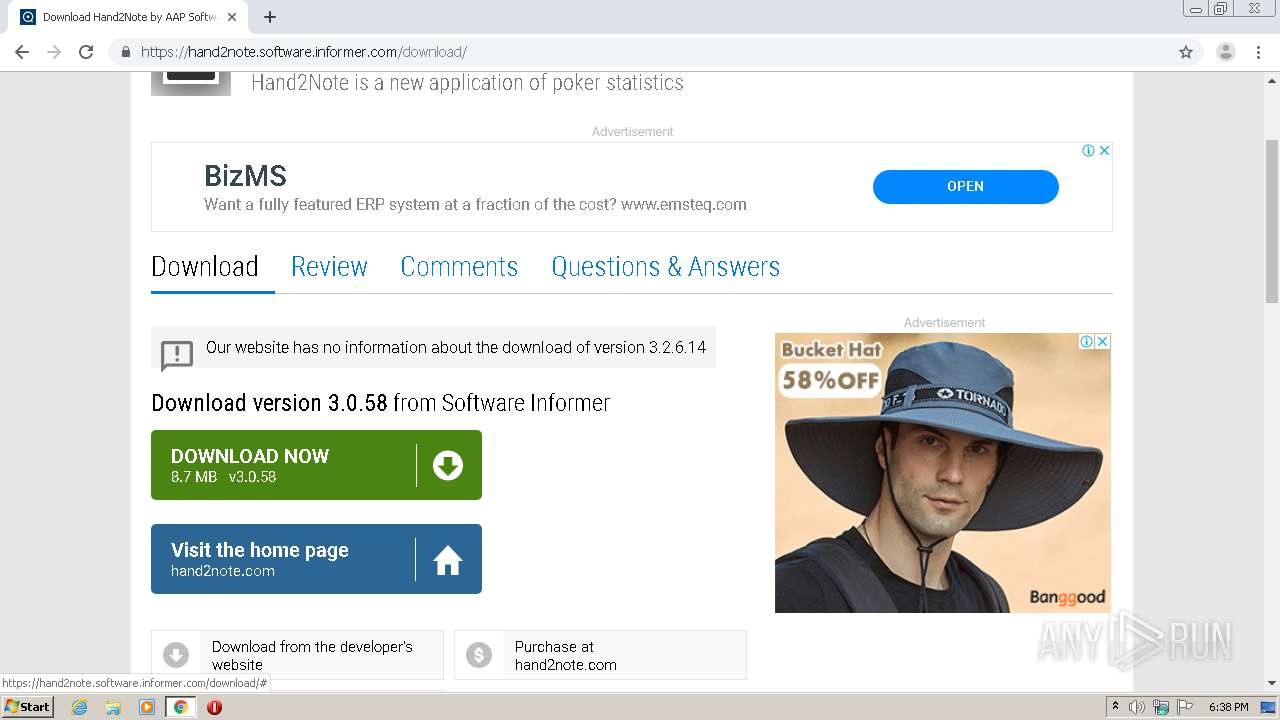Close the Bucket Hat ad
Screen dimensions: 1280x720
(1103, 341)
